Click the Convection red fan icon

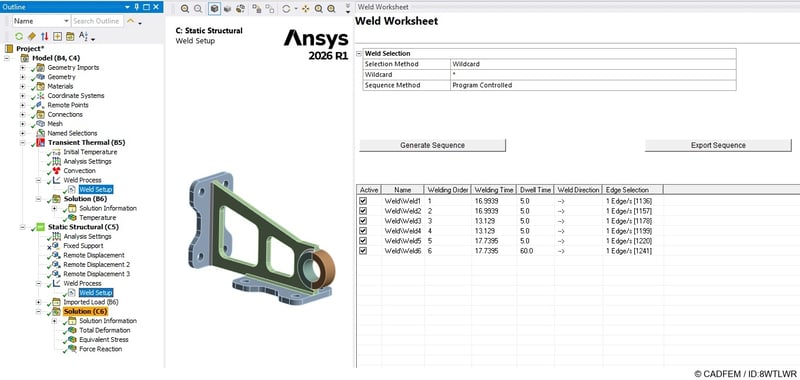57,170
